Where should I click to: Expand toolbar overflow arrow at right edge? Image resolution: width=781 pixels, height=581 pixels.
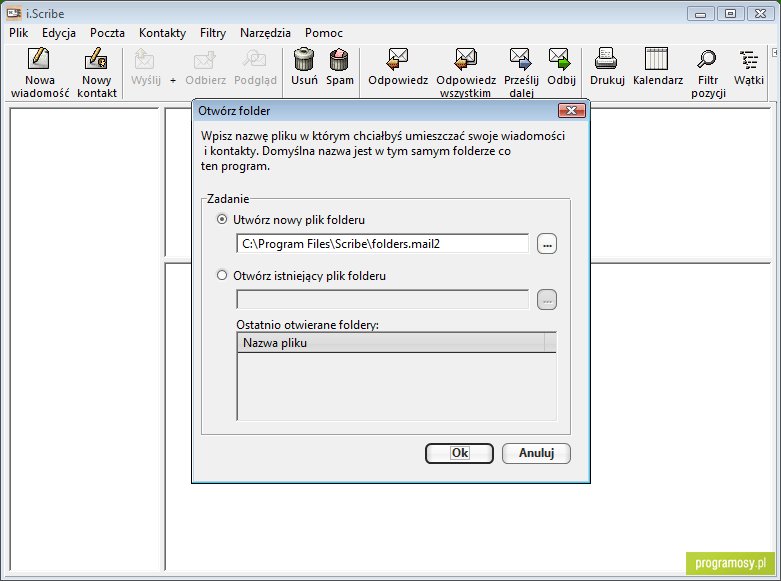[x=775, y=52]
